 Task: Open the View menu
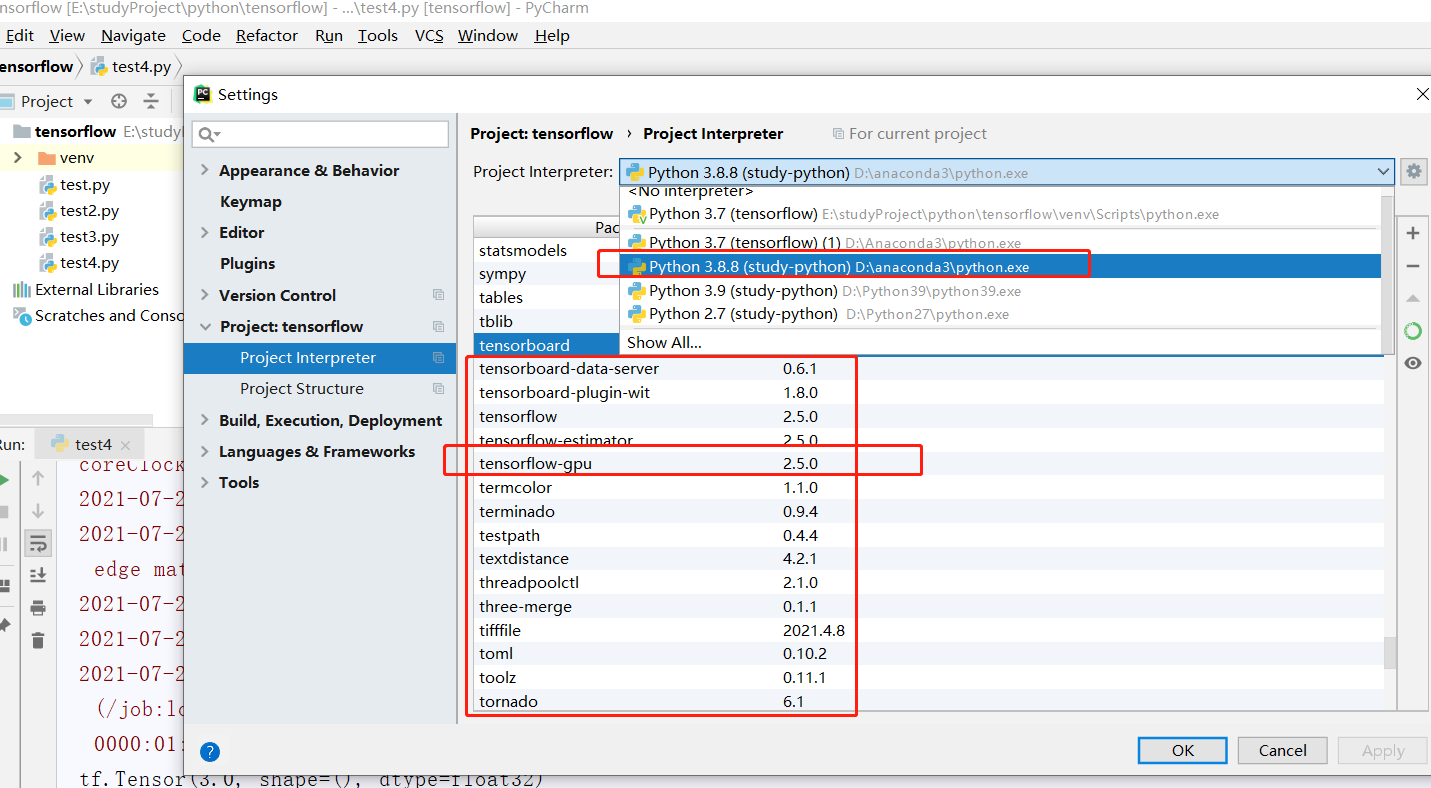(67, 35)
